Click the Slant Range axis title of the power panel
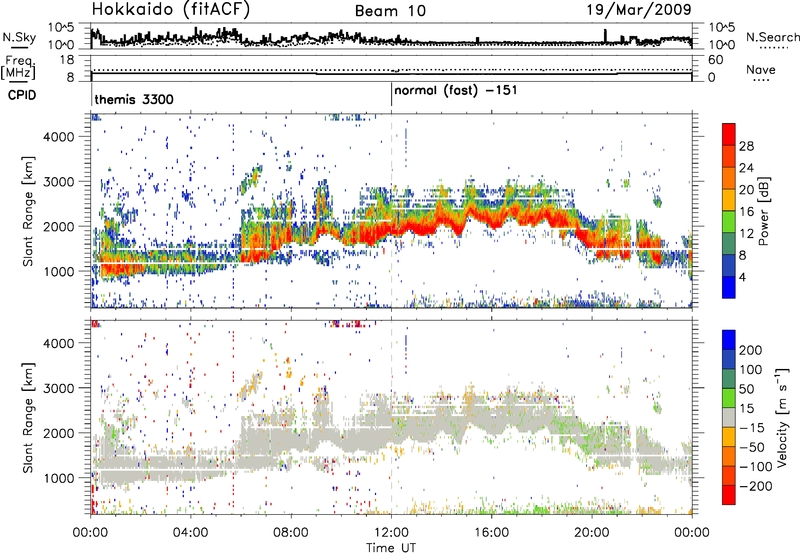 point(28,211)
